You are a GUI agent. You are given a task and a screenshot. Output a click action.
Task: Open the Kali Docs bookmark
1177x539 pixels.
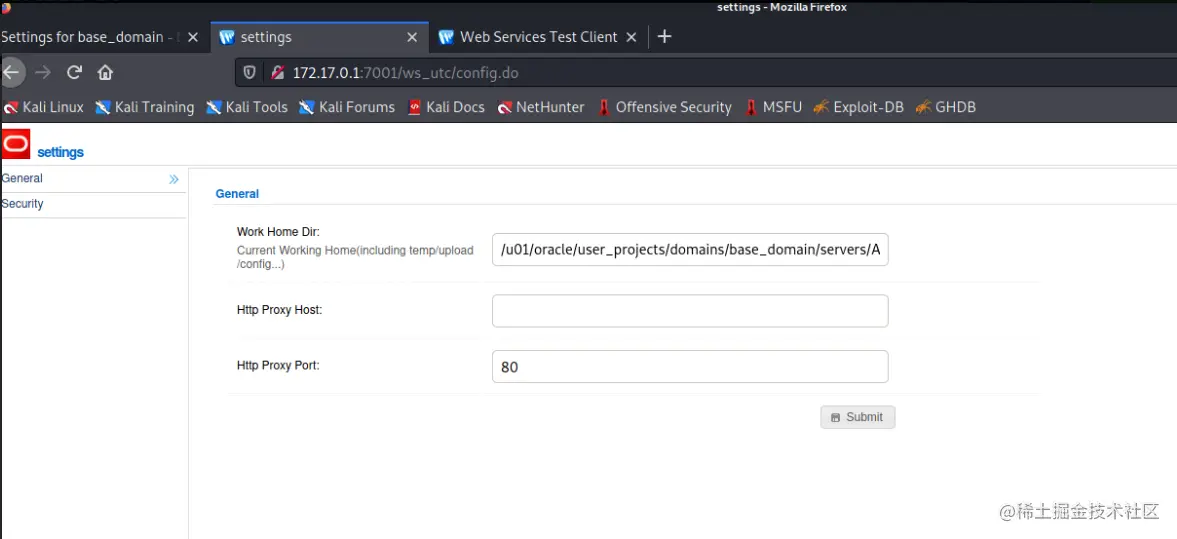point(446,107)
